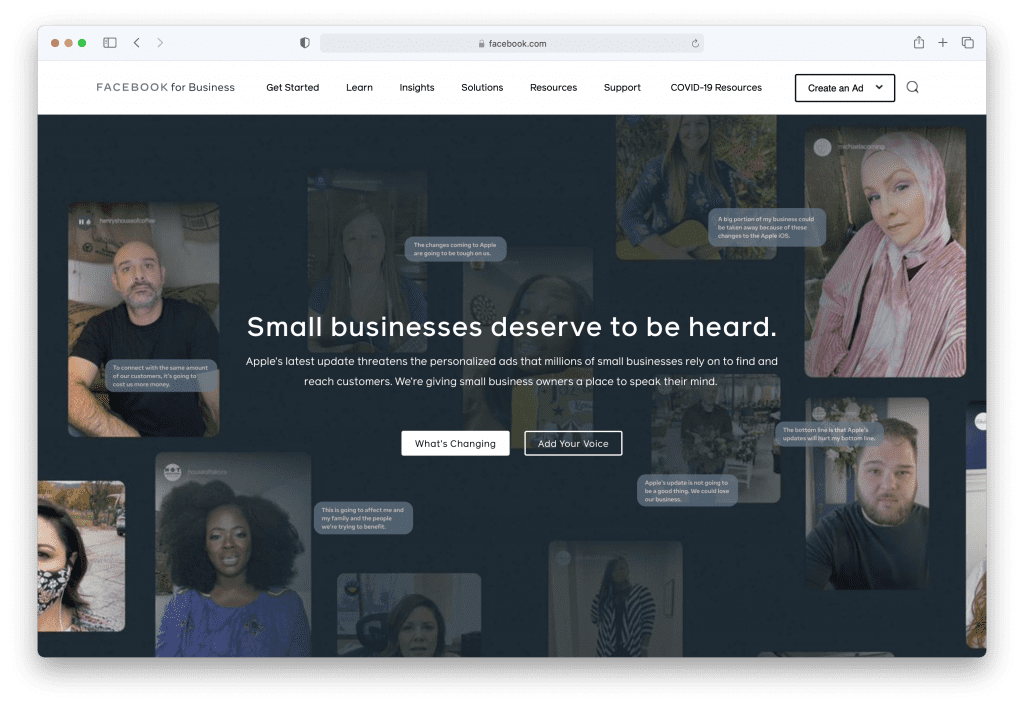Open the video of woman holding guitar
This screenshot has width=1024, height=707.
(x=696, y=187)
